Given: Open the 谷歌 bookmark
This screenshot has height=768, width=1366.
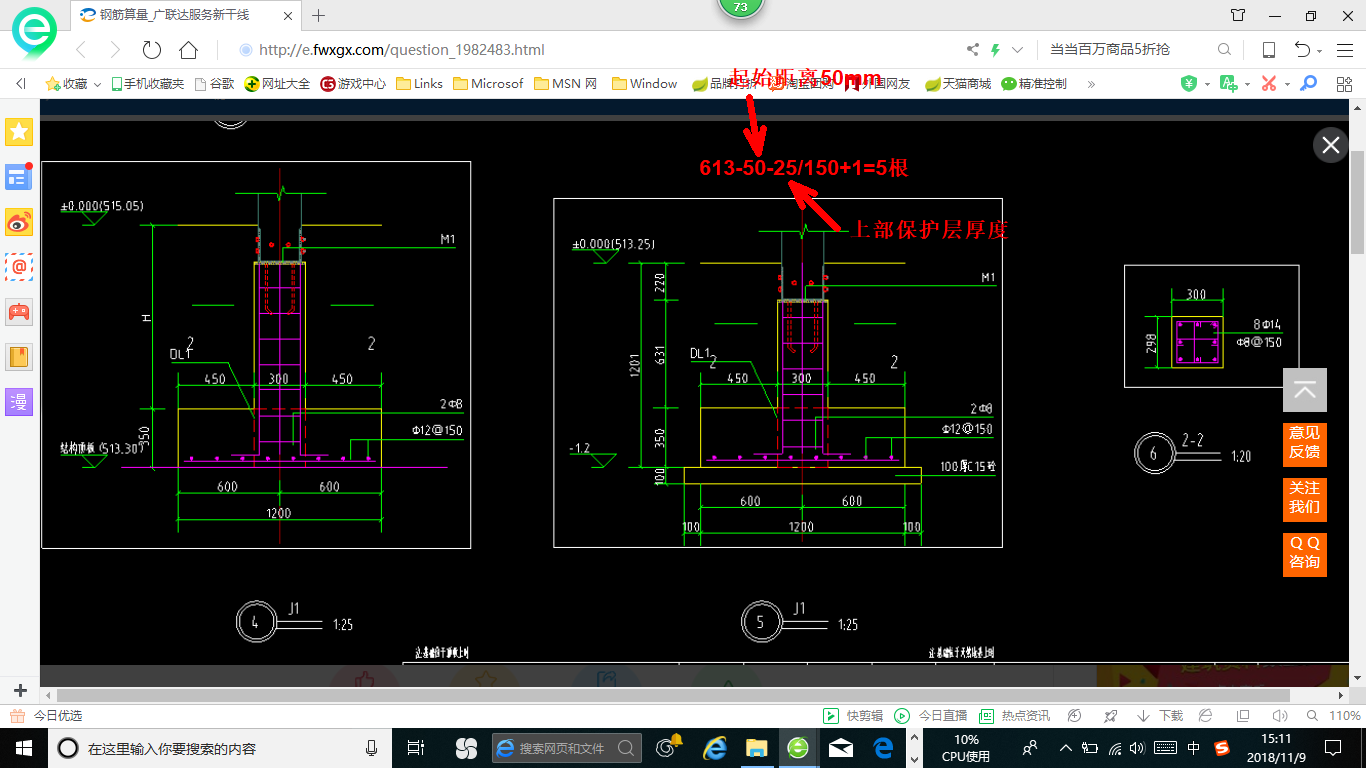Looking at the screenshot, I should click(214, 84).
